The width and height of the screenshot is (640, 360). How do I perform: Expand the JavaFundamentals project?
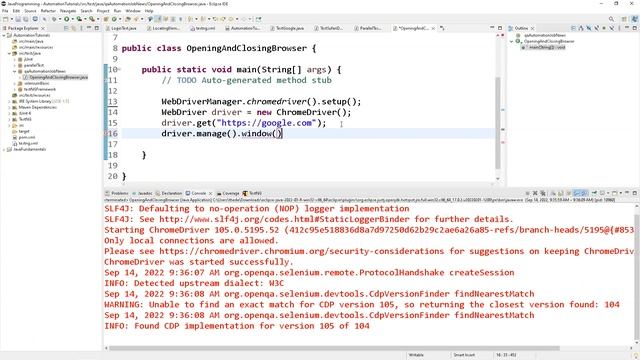click(4, 149)
